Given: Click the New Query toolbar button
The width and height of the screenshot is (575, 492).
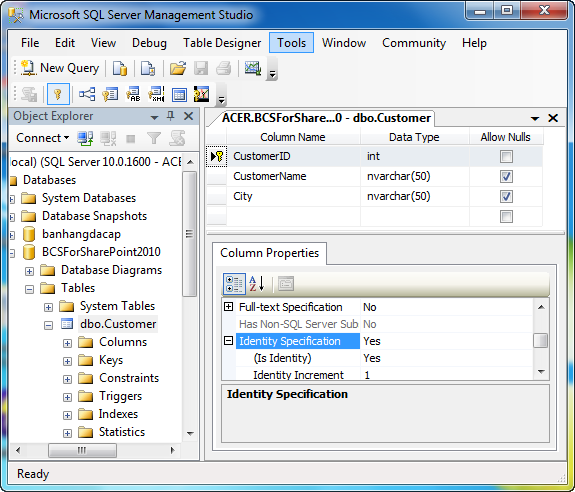Looking at the screenshot, I should [x=60, y=68].
